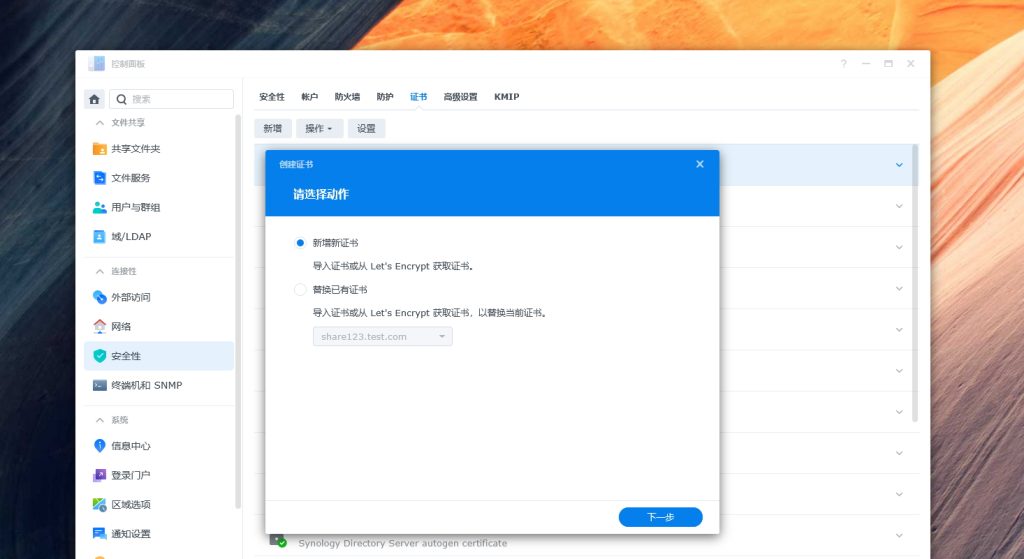Click the Synology Directory Server autogen certificate text
The image size is (1024, 559).
(402, 543)
